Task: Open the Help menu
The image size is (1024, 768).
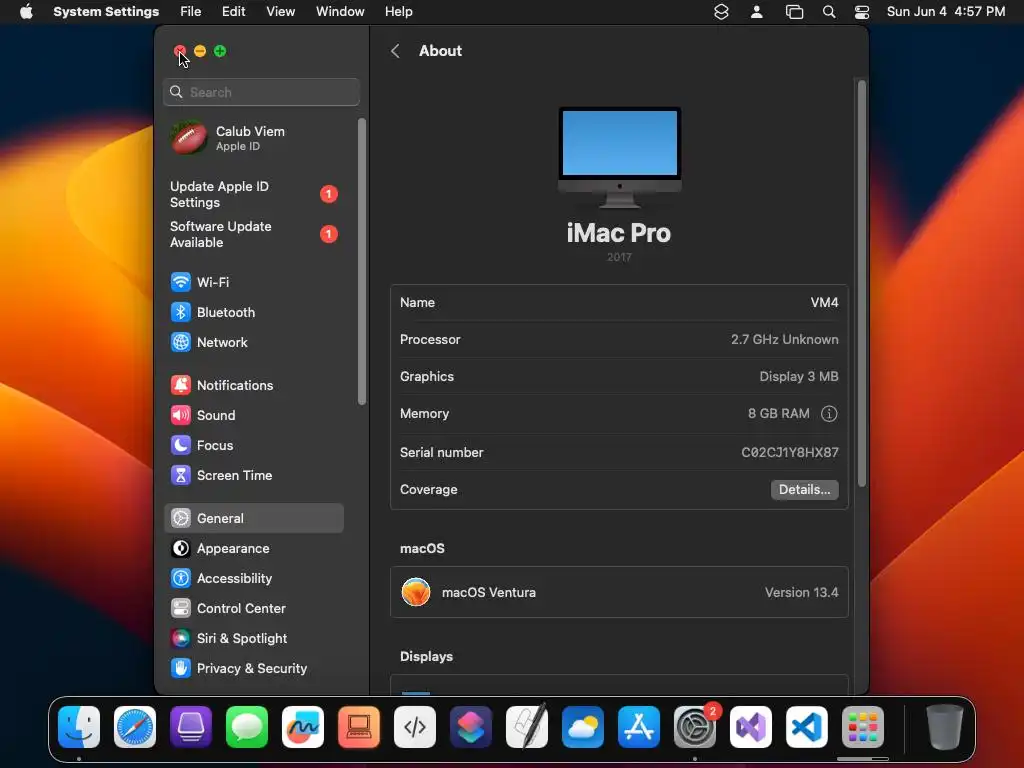Action: point(398,12)
